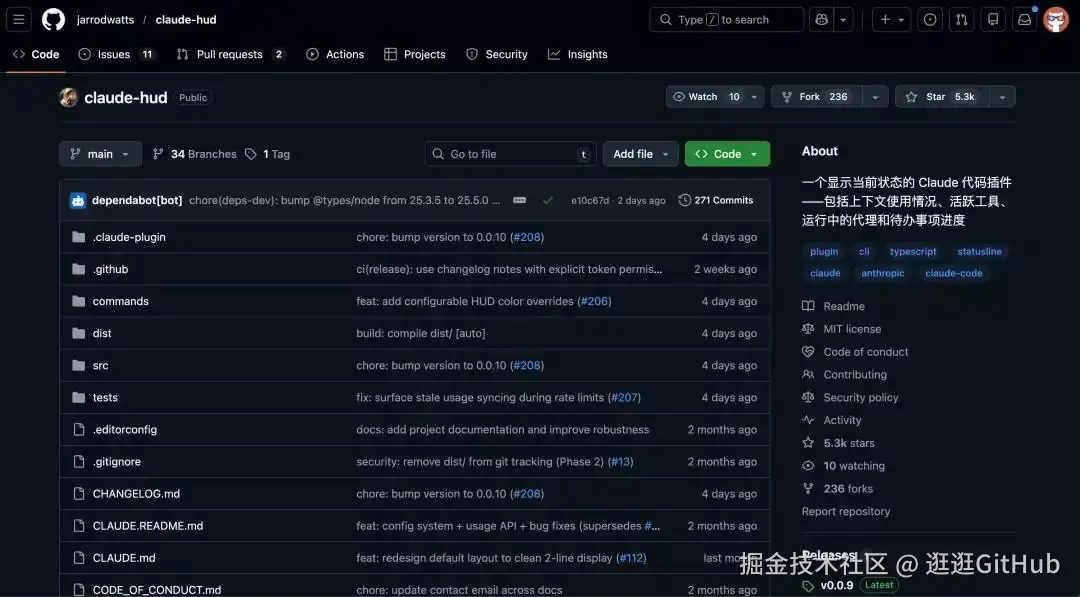Open the CLAUDE.md file
Viewport: 1080px width, 597px height.
124,558
